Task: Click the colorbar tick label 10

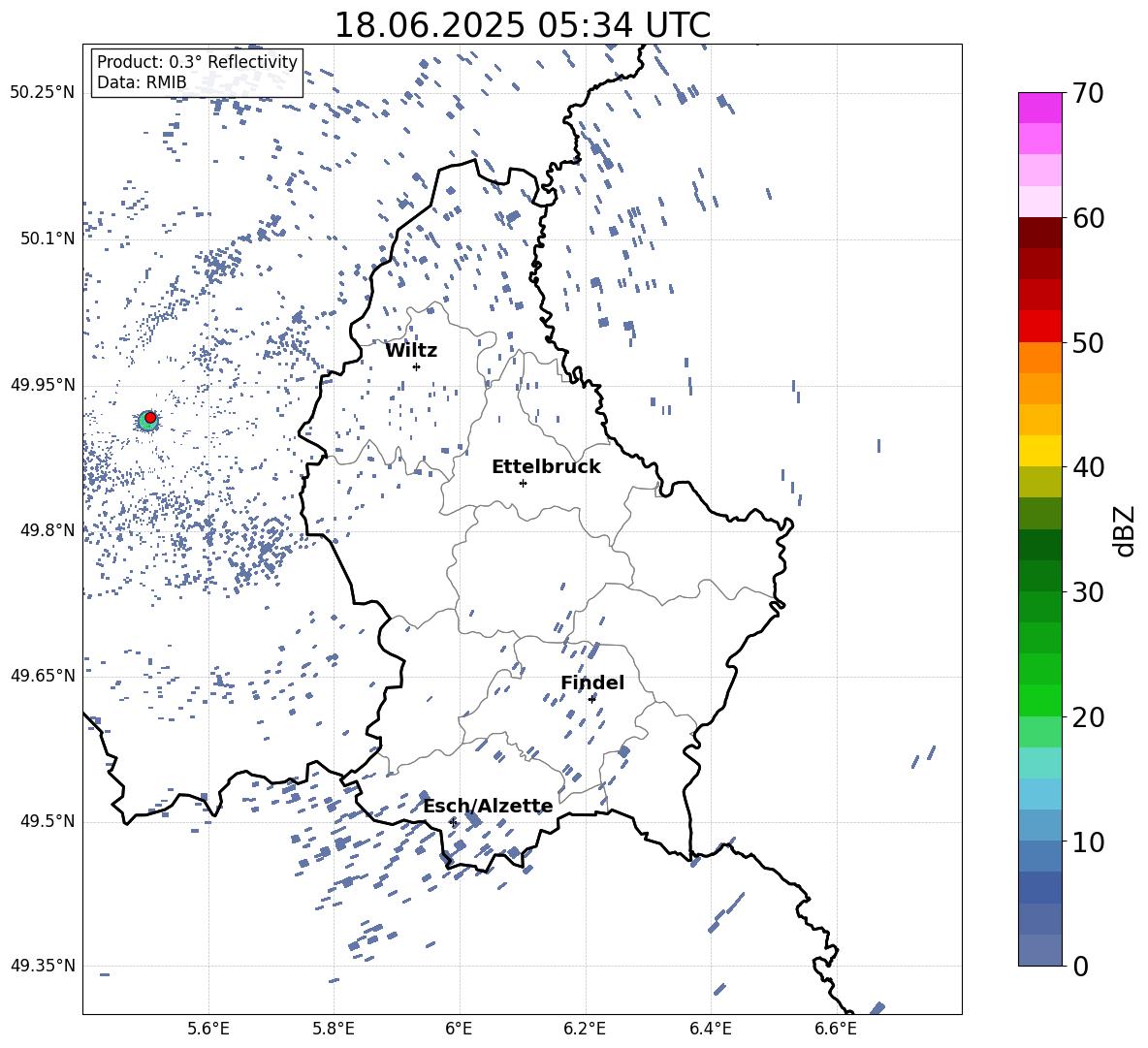Action: 1089,842
